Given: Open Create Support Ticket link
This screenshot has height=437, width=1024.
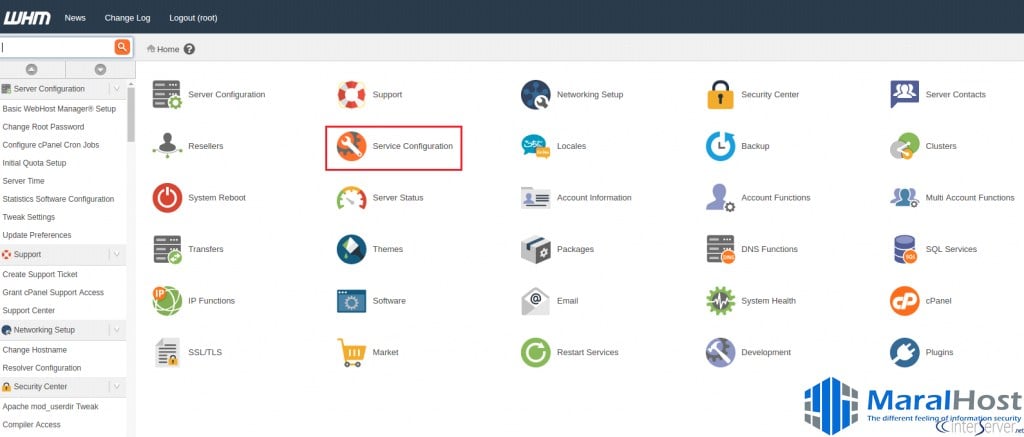Looking at the screenshot, I should [x=40, y=274].
